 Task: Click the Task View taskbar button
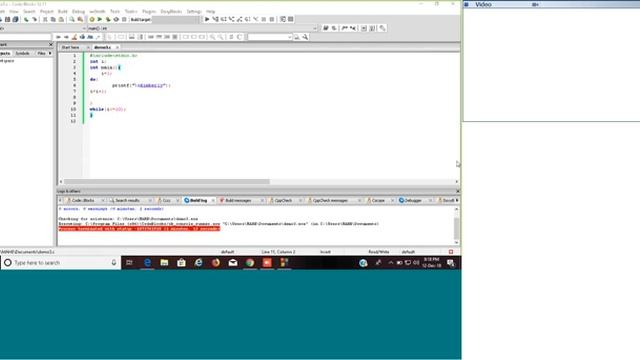pos(129,262)
